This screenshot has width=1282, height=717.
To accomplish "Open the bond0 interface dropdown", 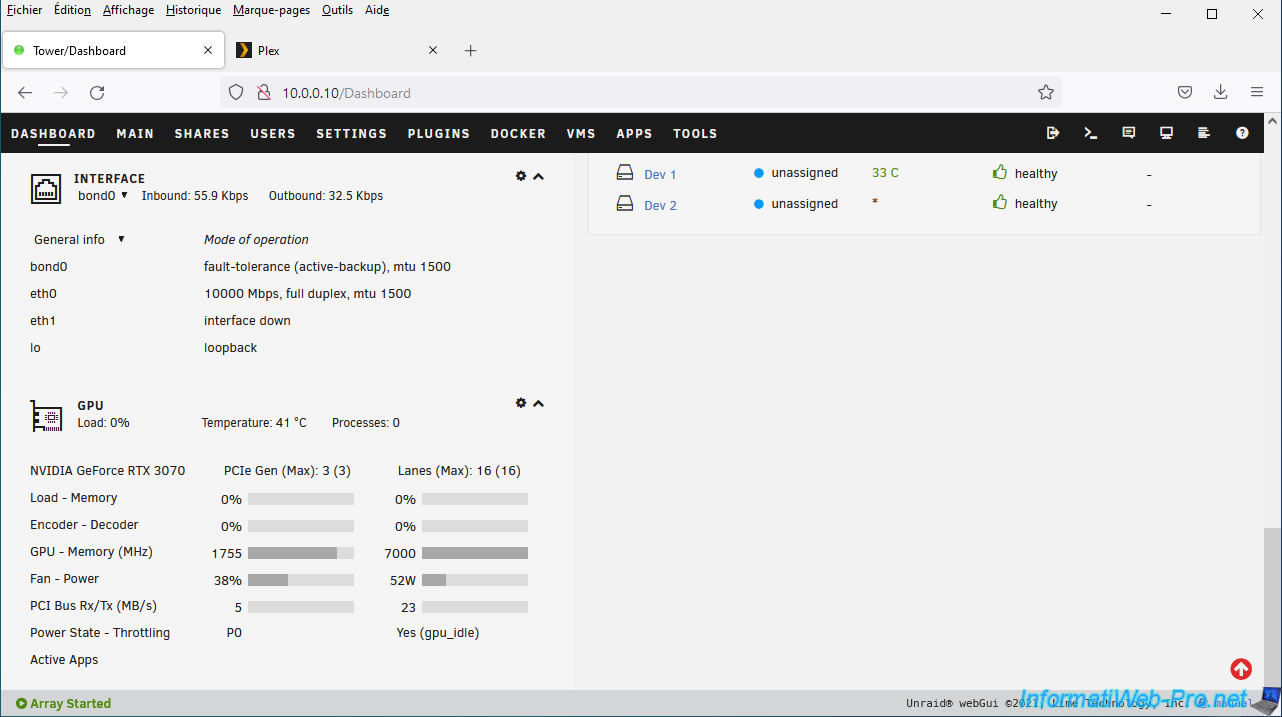I will [x=103, y=196].
